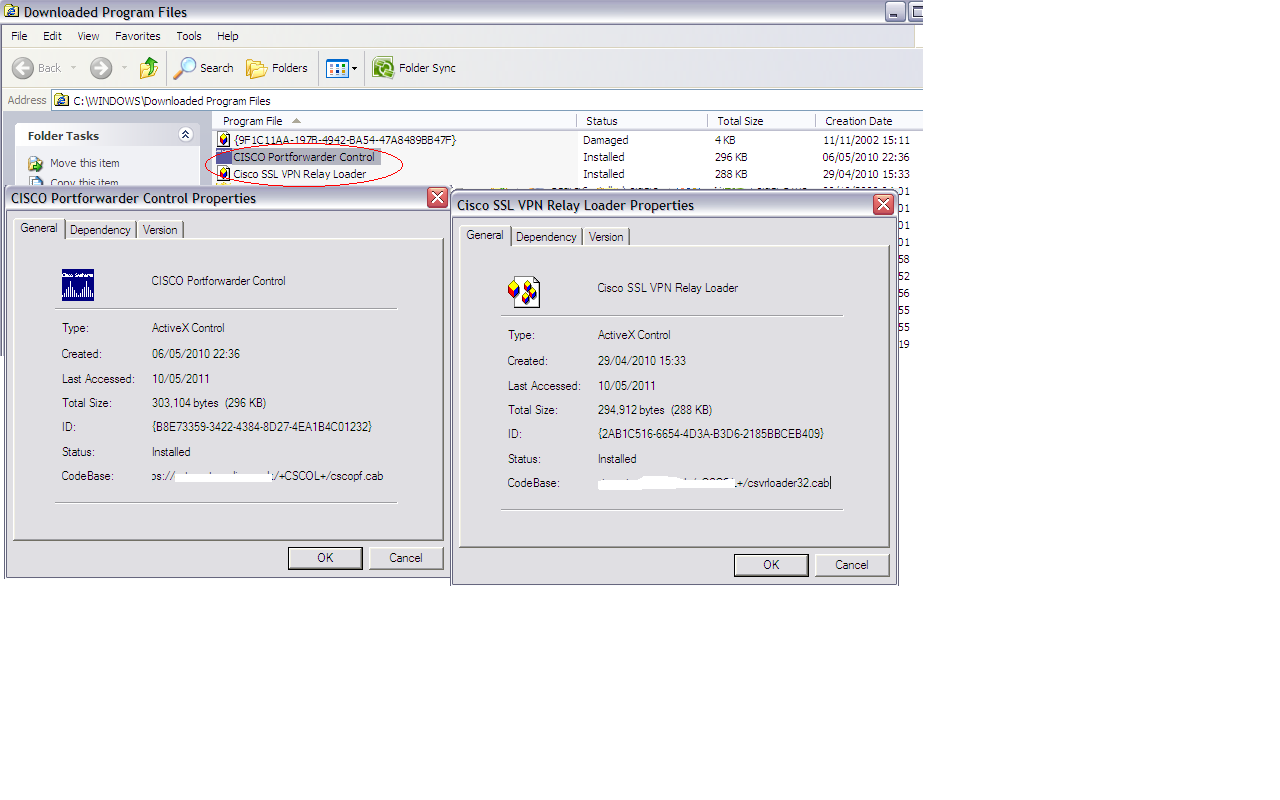
Task: Click the Move this item icon
Action: pos(36,163)
